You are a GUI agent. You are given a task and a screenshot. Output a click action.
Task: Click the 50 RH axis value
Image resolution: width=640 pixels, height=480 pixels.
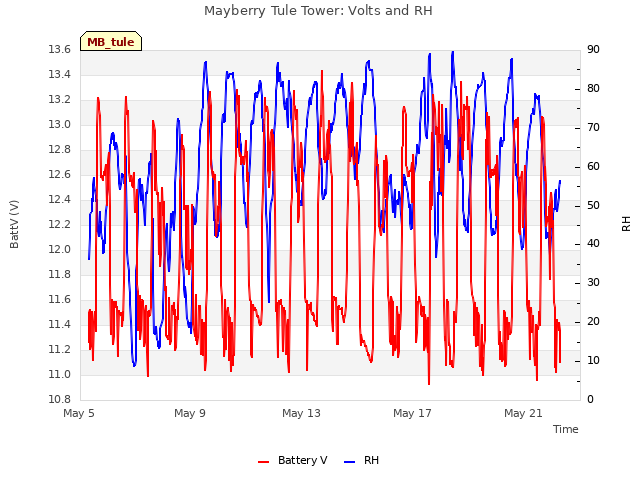593,205
